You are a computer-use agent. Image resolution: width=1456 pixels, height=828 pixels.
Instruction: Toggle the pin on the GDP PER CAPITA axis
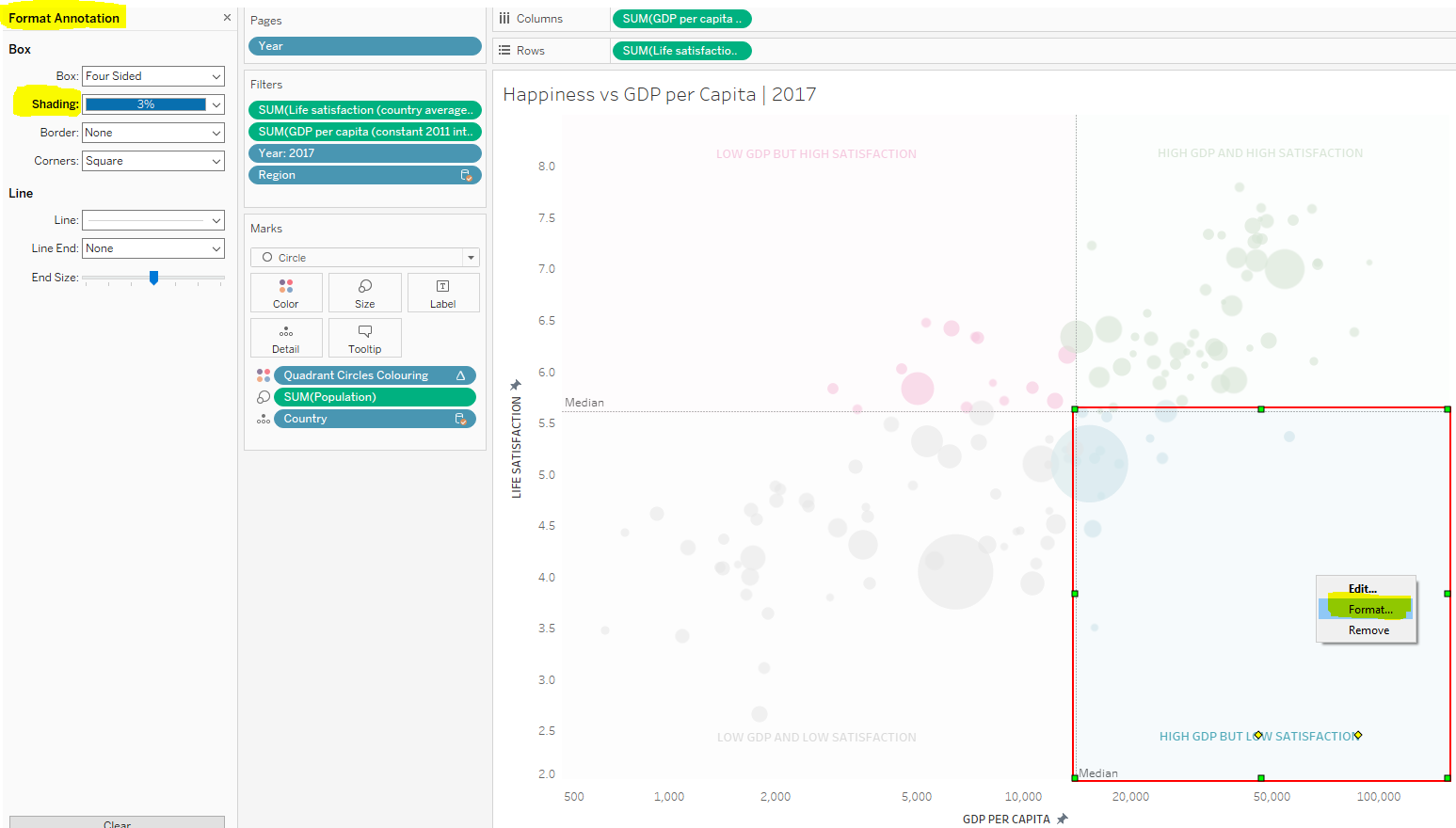[x=1064, y=819]
